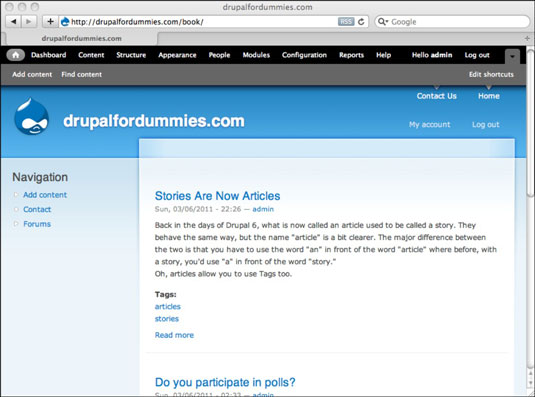535x397 pixels.
Task: Click the stories tag
Action: [167, 319]
